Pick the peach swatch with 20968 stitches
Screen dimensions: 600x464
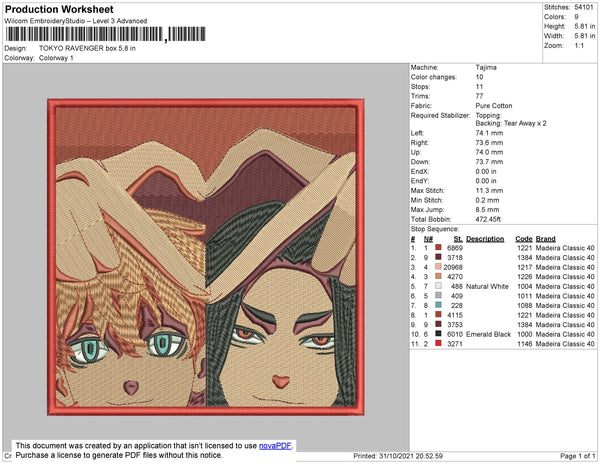(x=439, y=267)
